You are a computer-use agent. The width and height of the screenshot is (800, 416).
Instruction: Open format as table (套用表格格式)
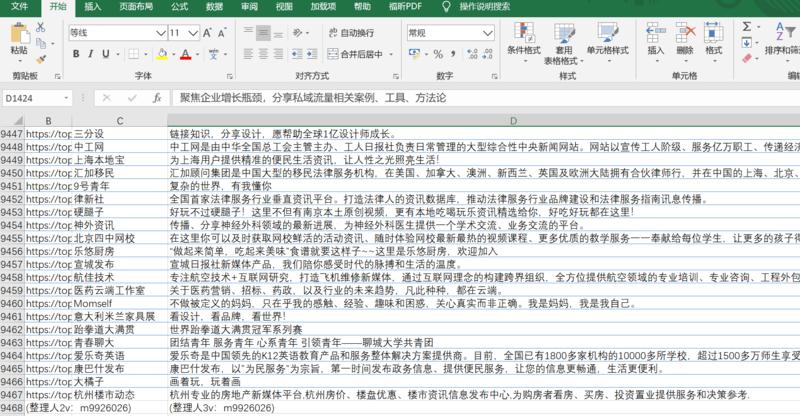(564, 44)
